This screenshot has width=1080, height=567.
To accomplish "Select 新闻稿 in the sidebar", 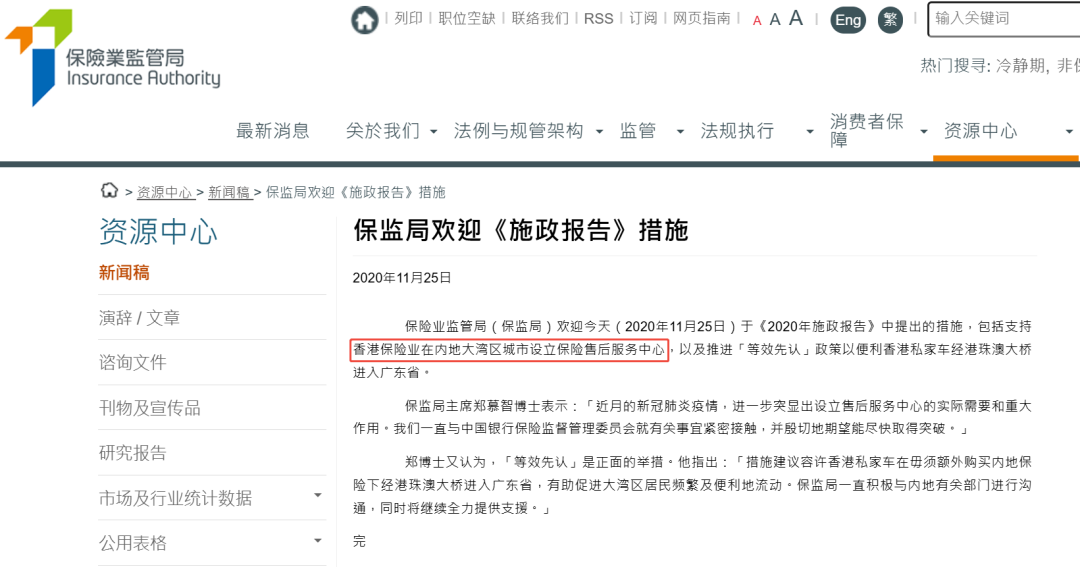I will 124,273.
